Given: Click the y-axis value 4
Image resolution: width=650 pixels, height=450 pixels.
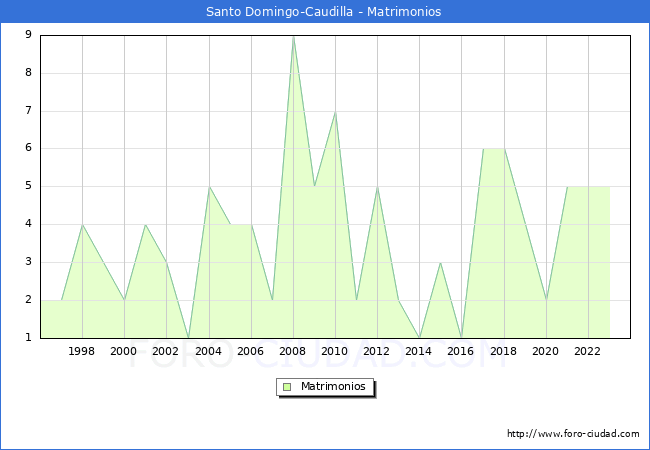Looking at the screenshot, I should pyautogui.click(x=28, y=224).
